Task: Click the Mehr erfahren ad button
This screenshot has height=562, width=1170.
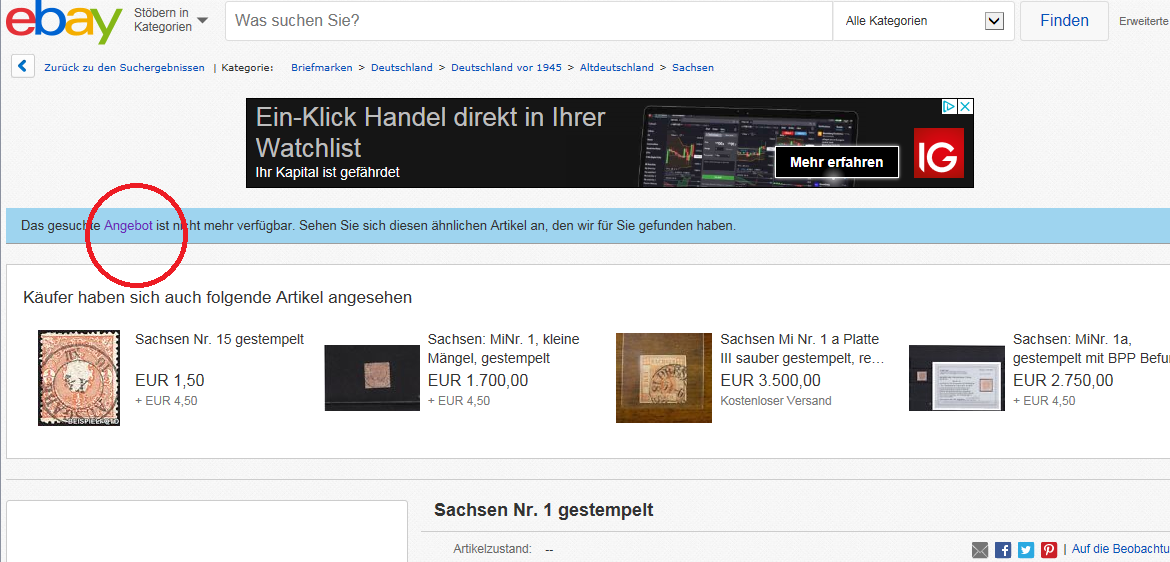Action: (836, 162)
